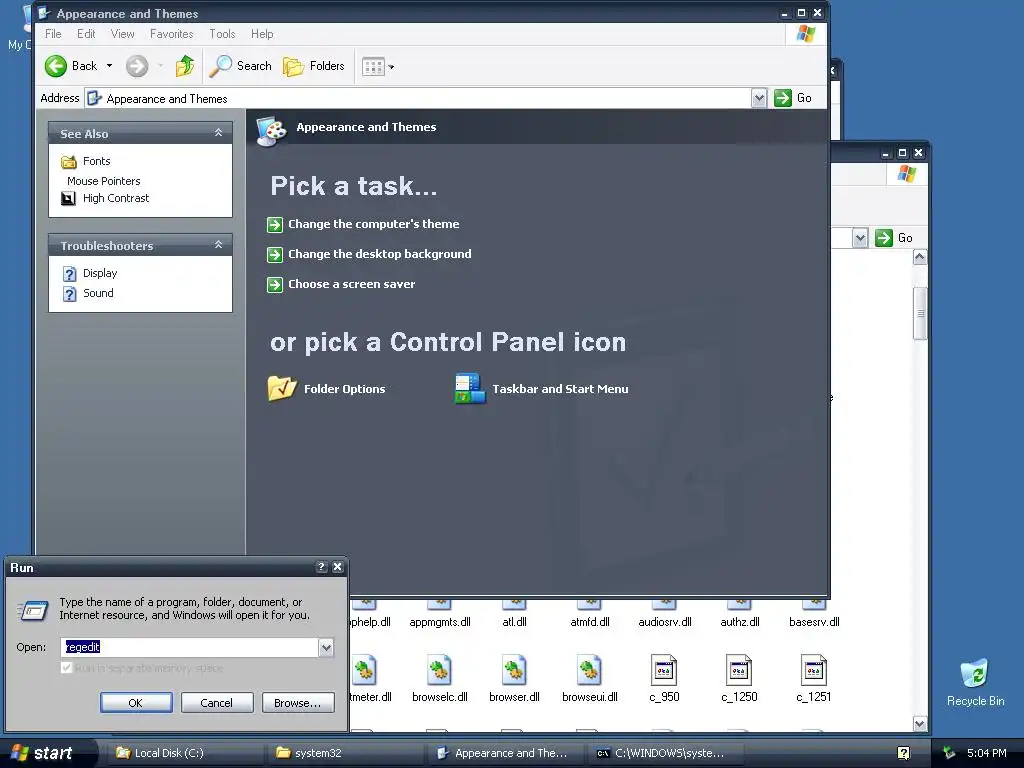
Task: Select the c_950 file icon
Action: point(664,670)
